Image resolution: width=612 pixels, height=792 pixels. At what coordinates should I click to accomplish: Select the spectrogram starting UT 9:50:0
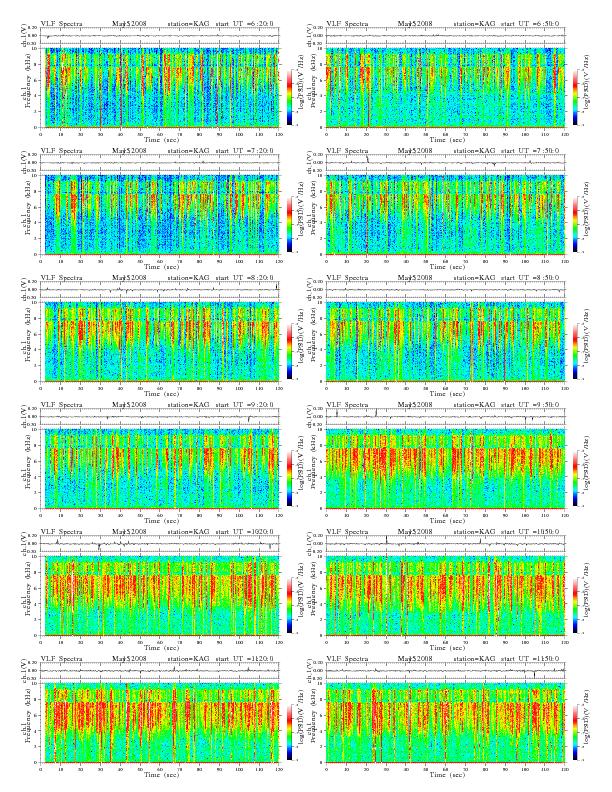pos(445,469)
